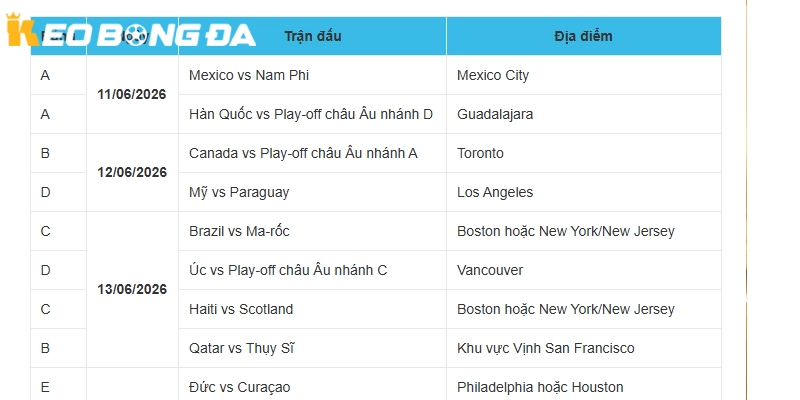Open the Haiti vs Scotland match
Screen dimensions: 800x400
pos(241,309)
